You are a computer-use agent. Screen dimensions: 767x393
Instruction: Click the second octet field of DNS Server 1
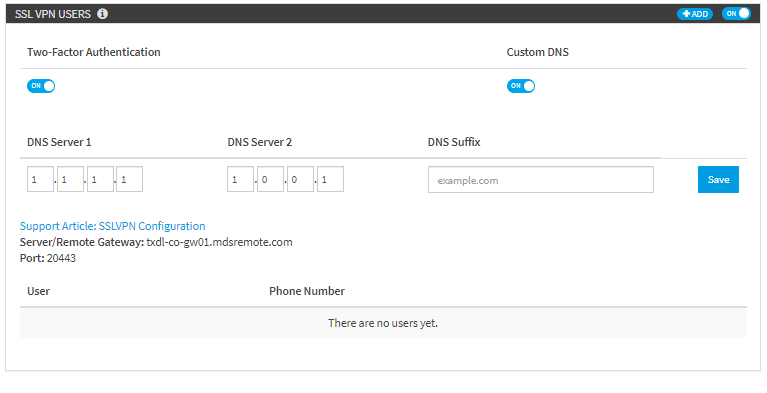(x=70, y=179)
